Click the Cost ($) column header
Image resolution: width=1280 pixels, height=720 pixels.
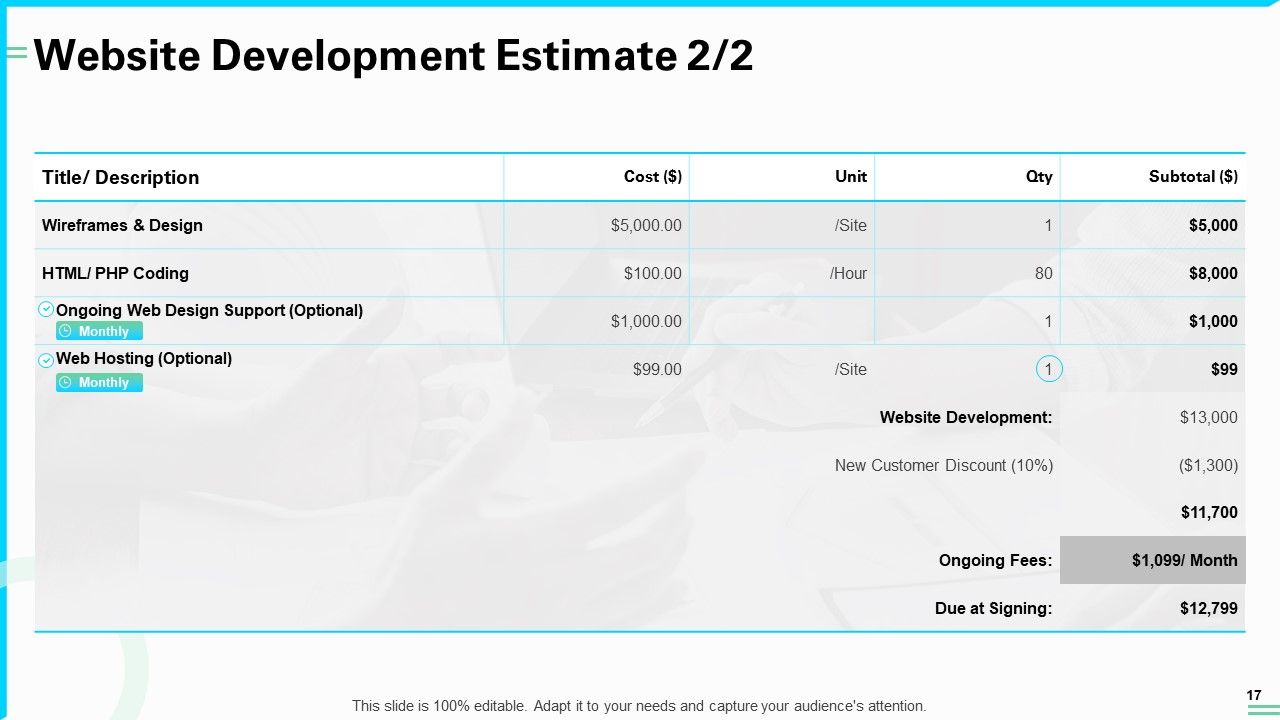tap(653, 177)
